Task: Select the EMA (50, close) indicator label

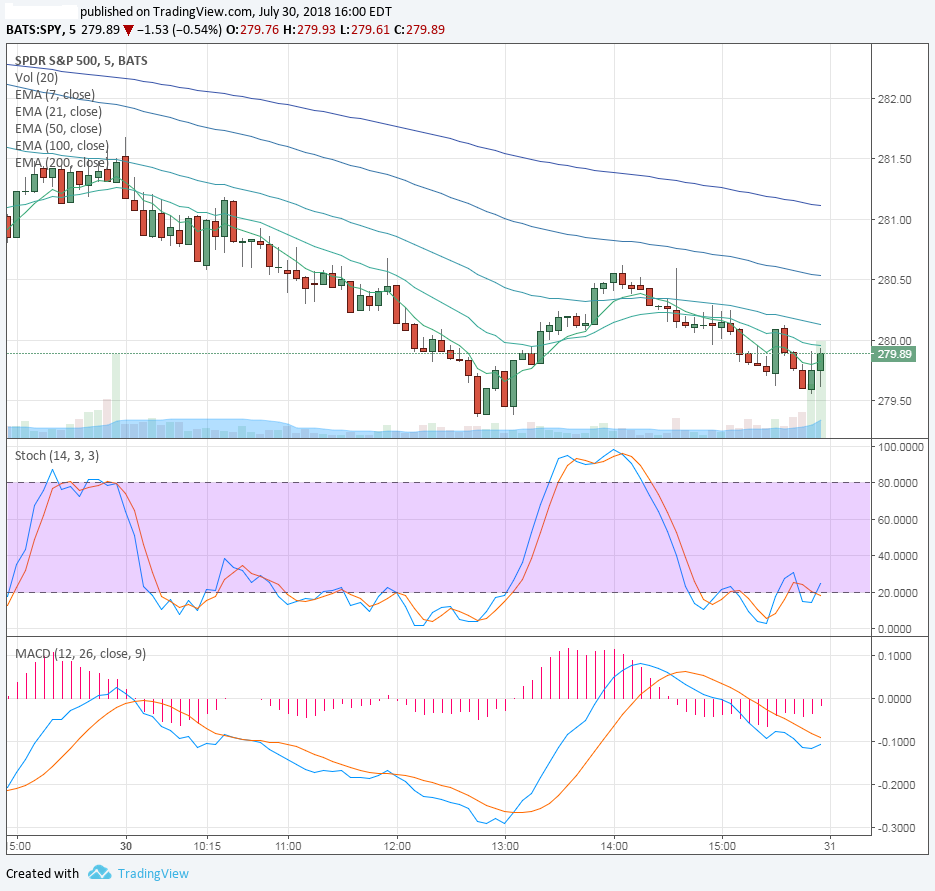Action: point(58,128)
